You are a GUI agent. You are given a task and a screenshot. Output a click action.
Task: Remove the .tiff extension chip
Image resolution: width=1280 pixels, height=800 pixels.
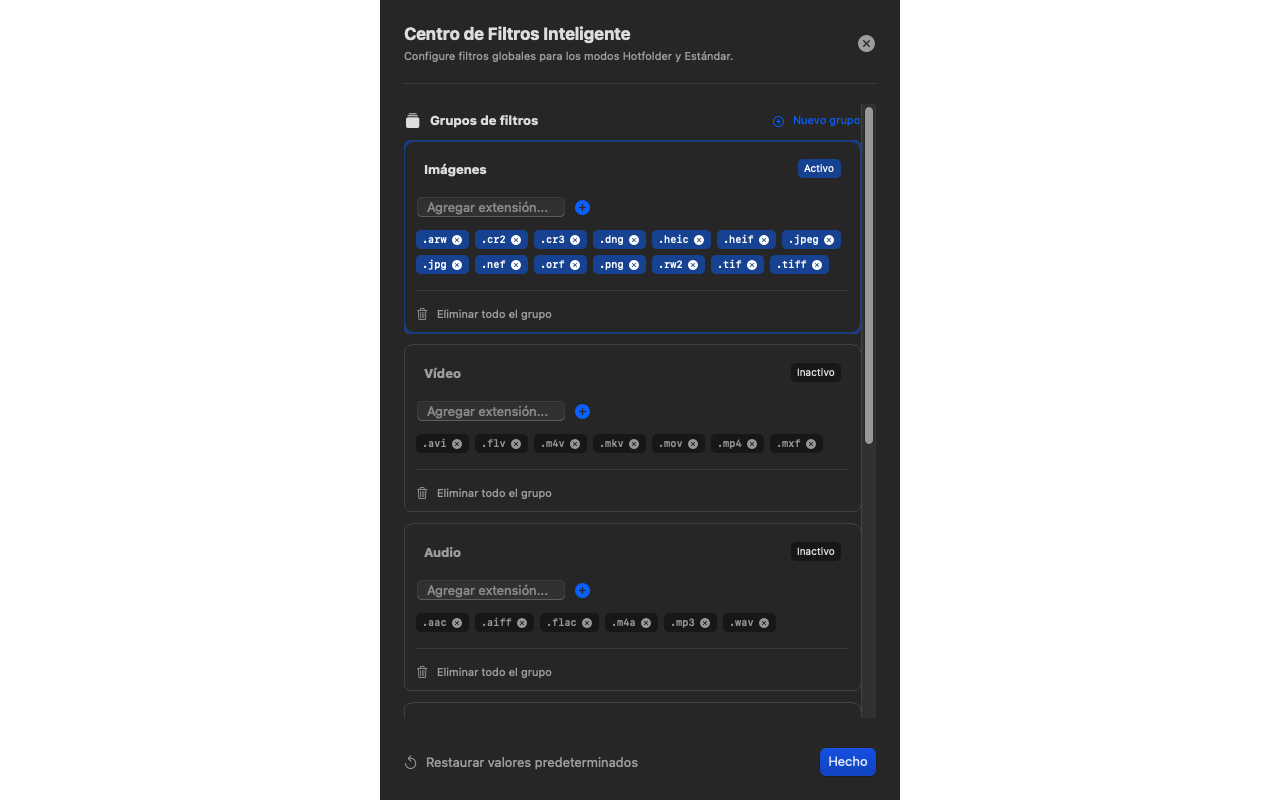point(817,265)
